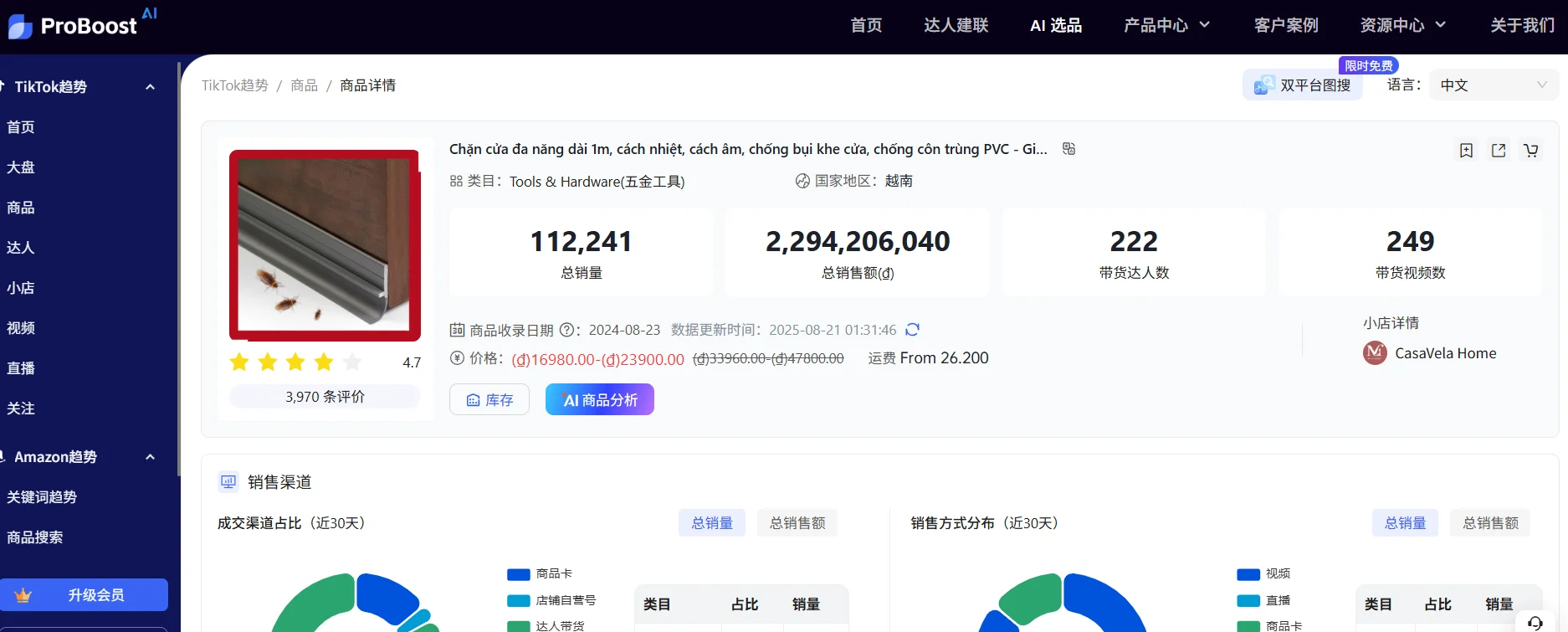Click the 112,241 总销量 stat card

(x=582, y=252)
